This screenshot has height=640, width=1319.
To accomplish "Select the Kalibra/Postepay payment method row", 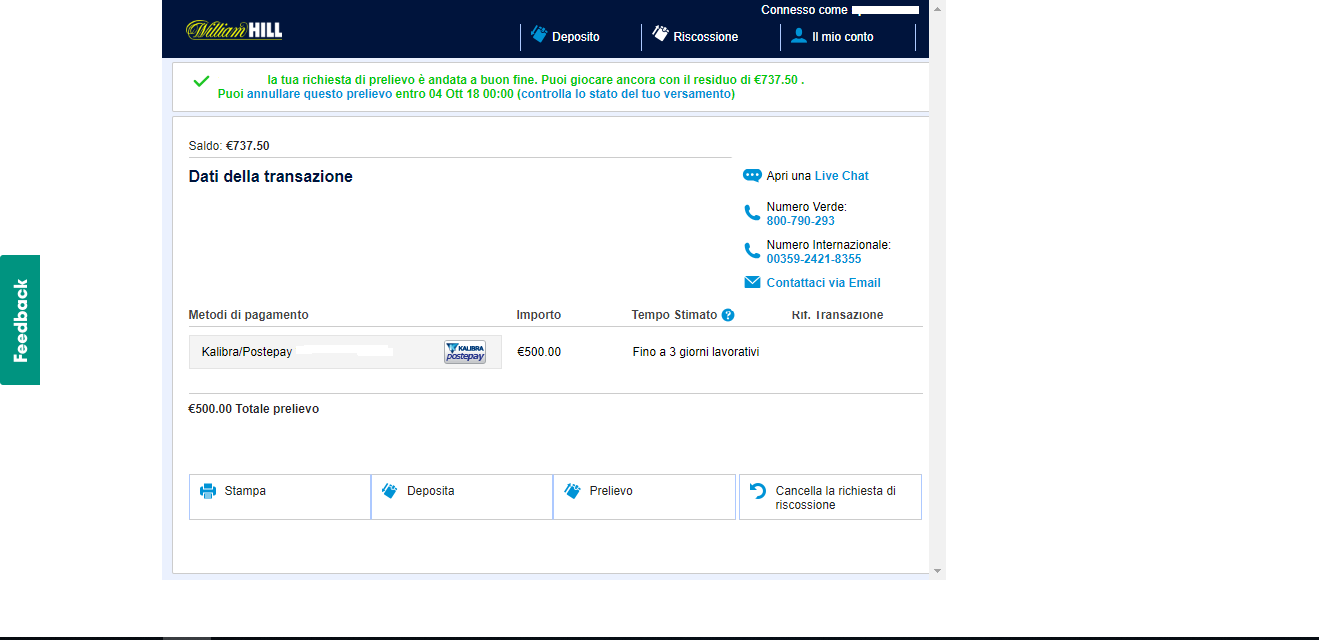I will pos(345,352).
